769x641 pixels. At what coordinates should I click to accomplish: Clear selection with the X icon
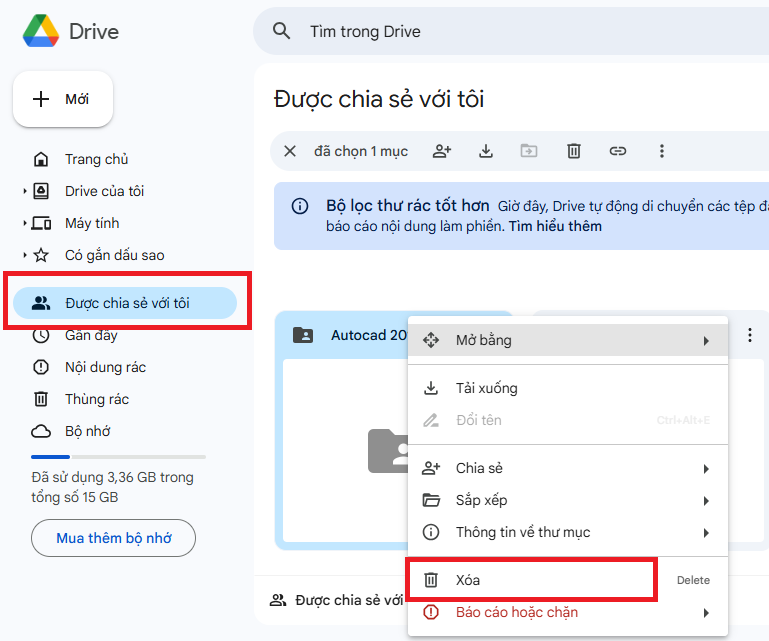click(290, 151)
